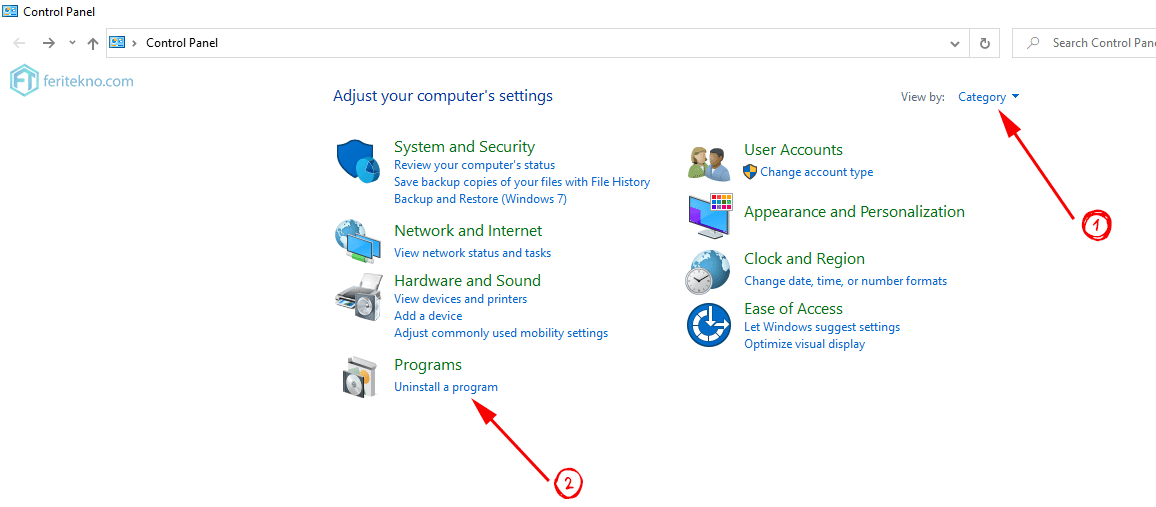Go up one level with up arrow
This screenshot has height=507, width=1156.
pos(93,43)
